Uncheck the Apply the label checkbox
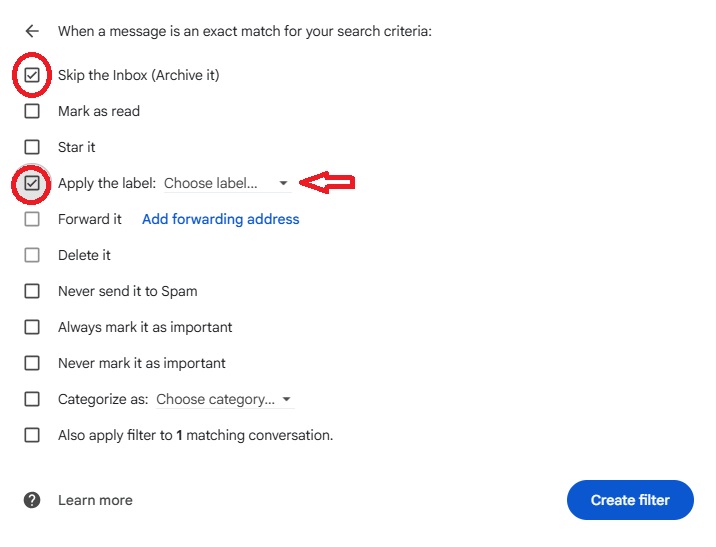This screenshot has width=716, height=547. pyautogui.click(x=32, y=183)
